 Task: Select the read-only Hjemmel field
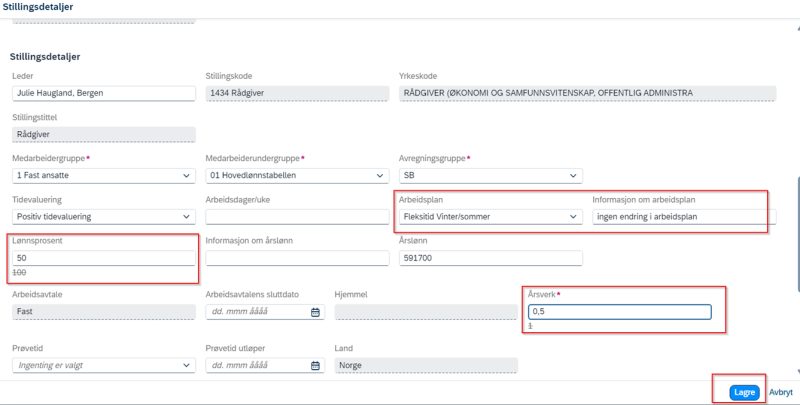click(x=426, y=312)
